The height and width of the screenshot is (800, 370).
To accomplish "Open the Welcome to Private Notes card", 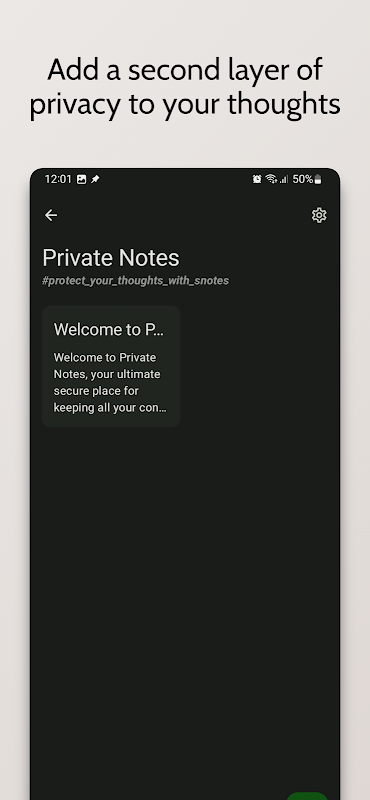I will point(111,366).
